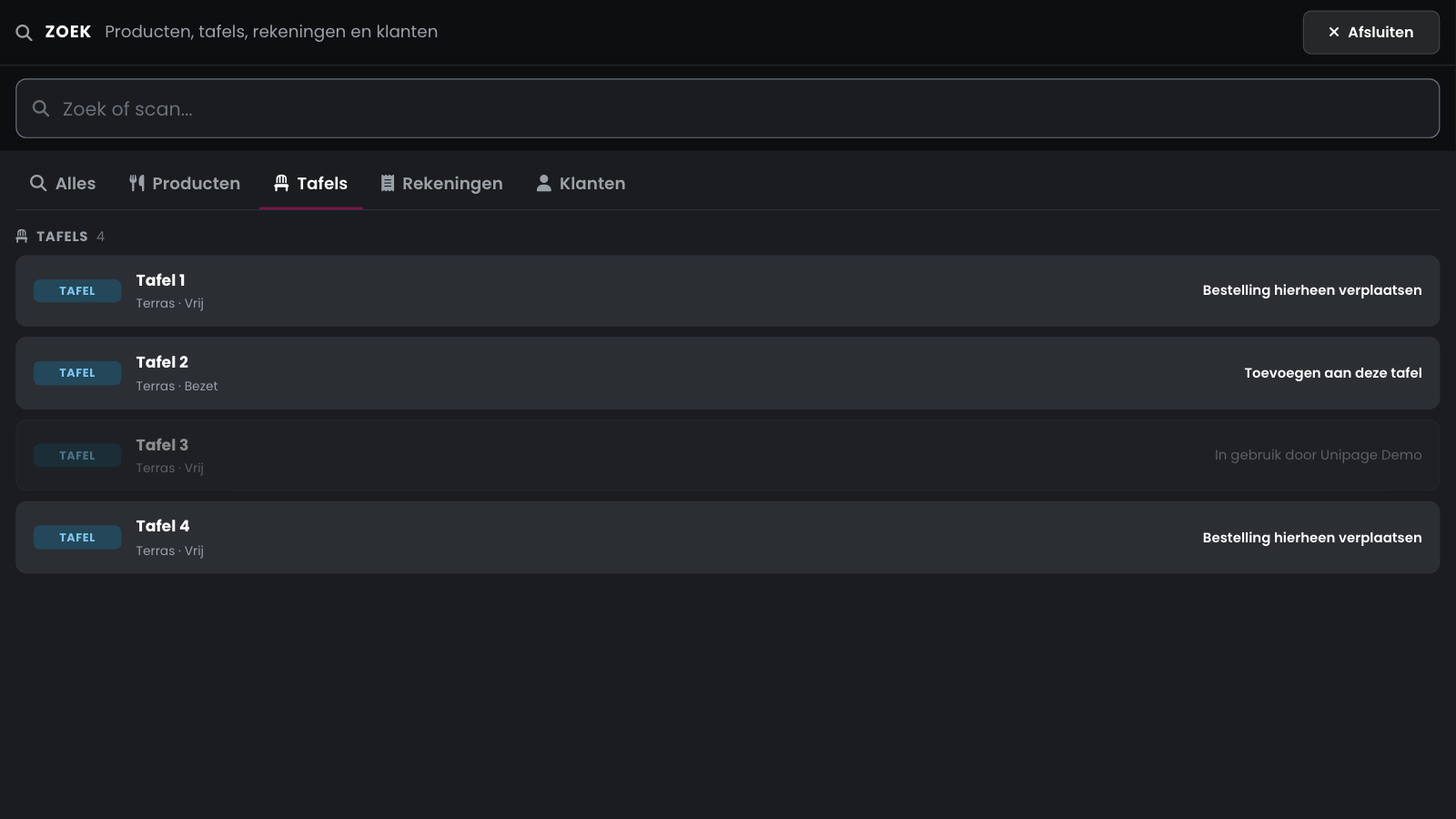The width and height of the screenshot is (1456, 819).
Task: Click the tafels count number 4
Action: coord(100,237)
